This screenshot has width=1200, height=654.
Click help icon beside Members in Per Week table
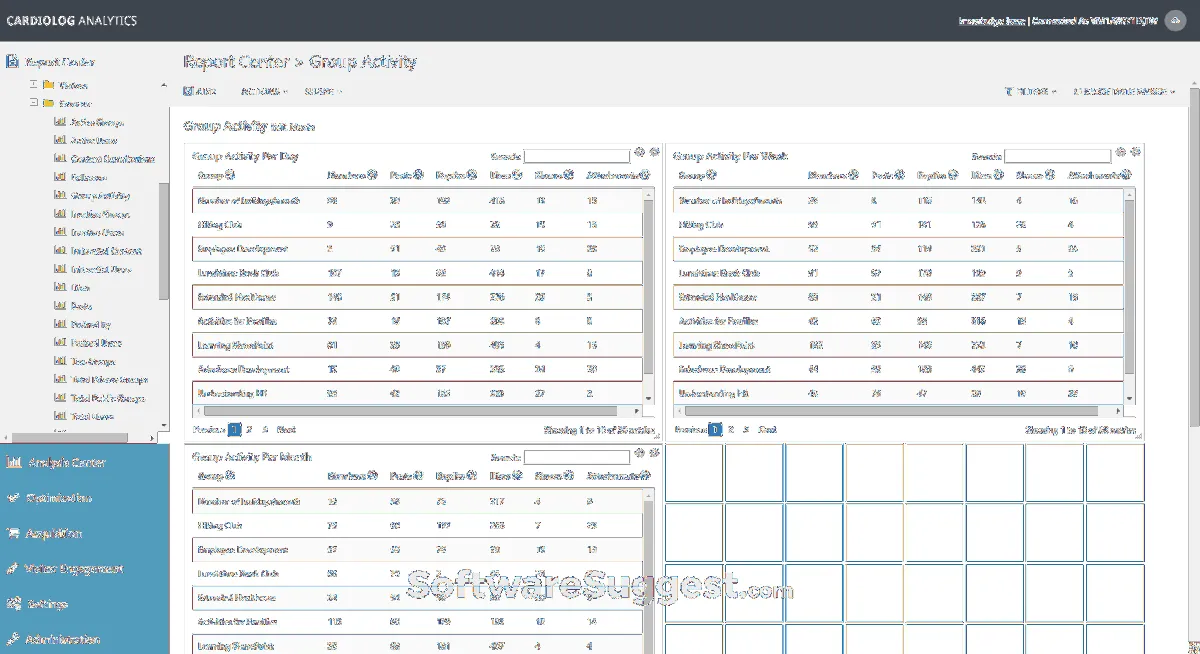coord(853,175)
